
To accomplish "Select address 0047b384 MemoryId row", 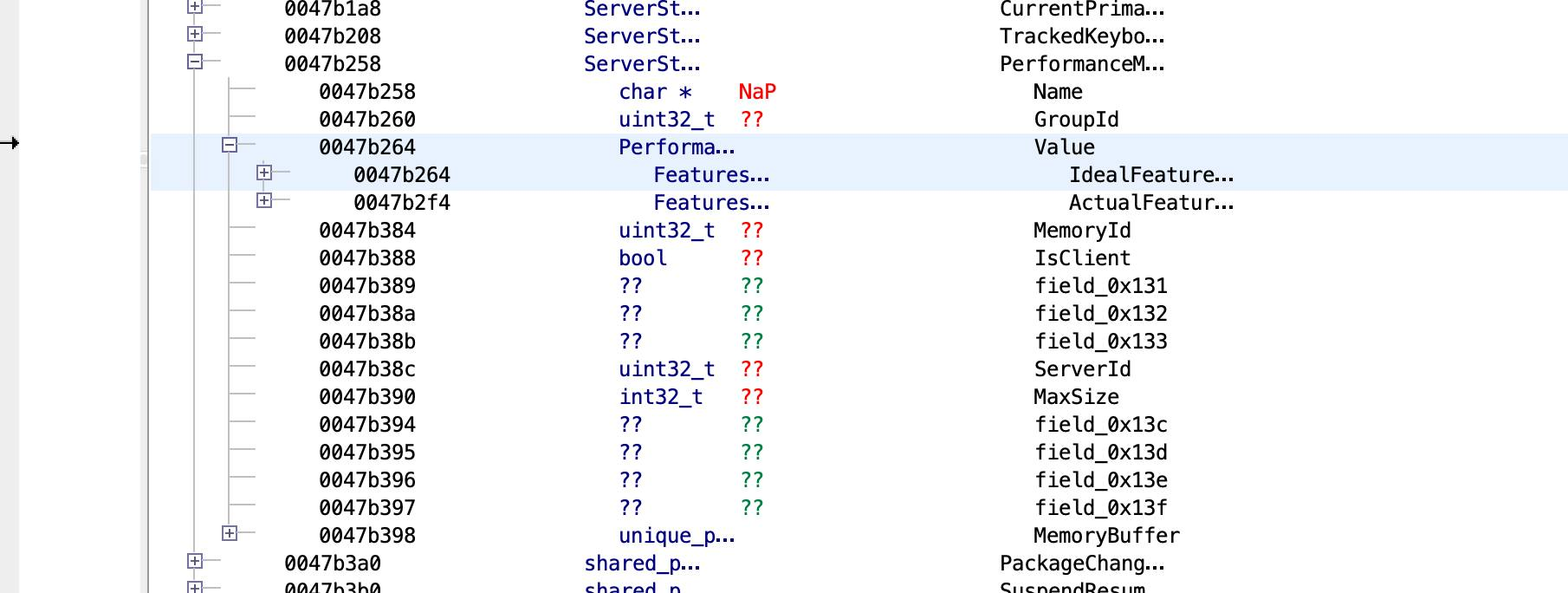I will (367, 231).
